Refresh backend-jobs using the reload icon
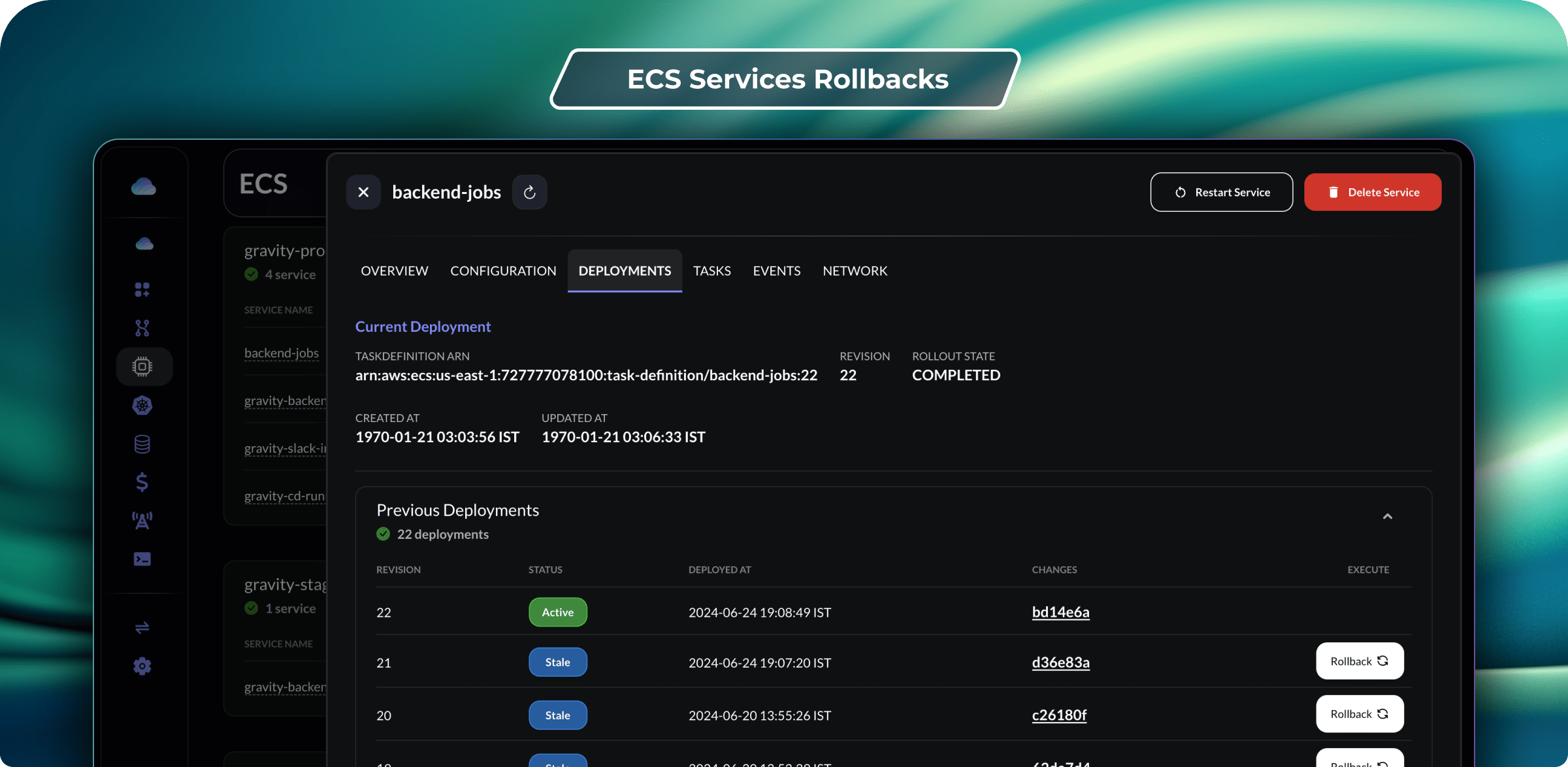Image resolution: width=1568 pixels, height=767 pixels. point(530,191)
